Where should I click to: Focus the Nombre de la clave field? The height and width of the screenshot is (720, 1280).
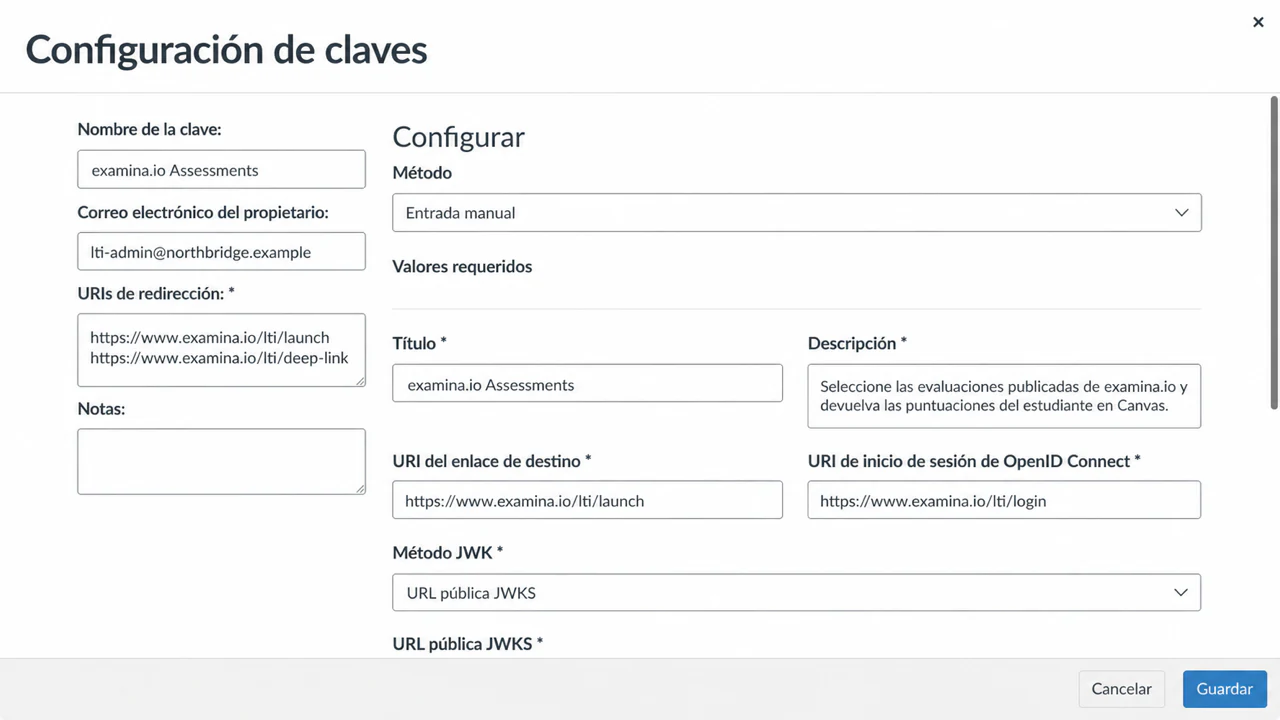[x=221, y=170]
